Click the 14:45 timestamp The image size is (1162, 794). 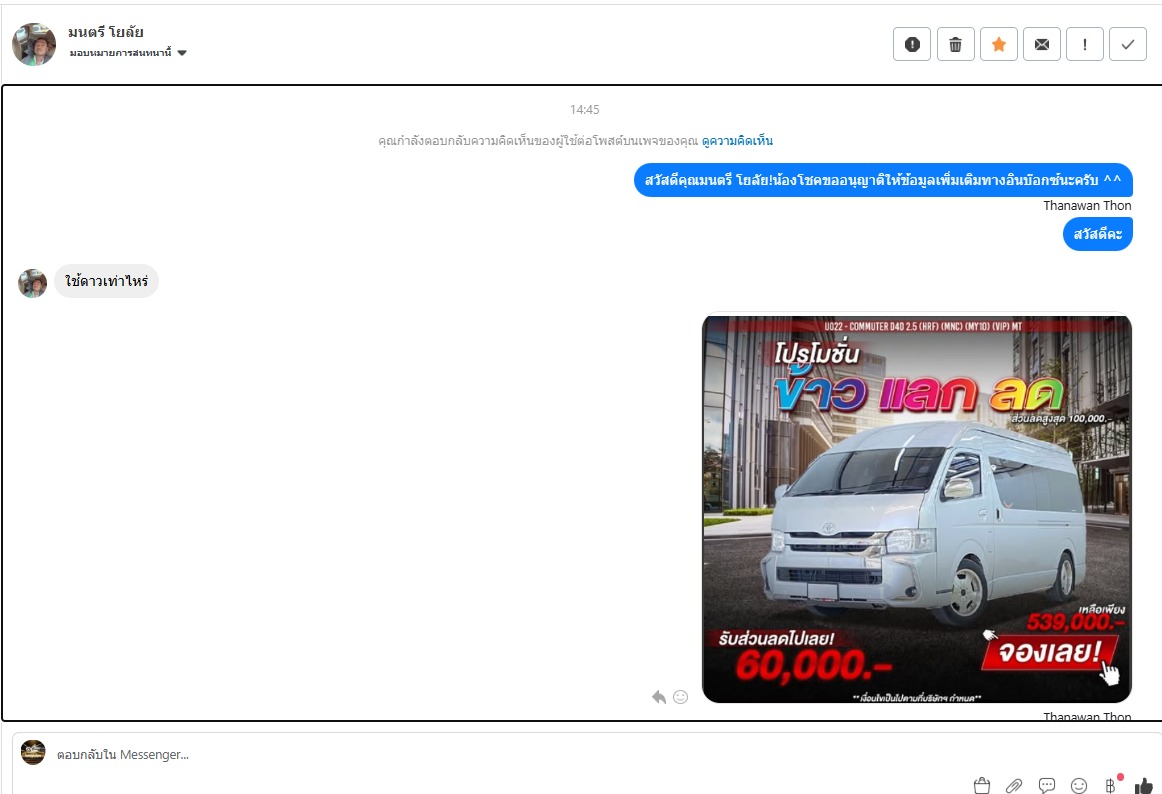point(585,110)
